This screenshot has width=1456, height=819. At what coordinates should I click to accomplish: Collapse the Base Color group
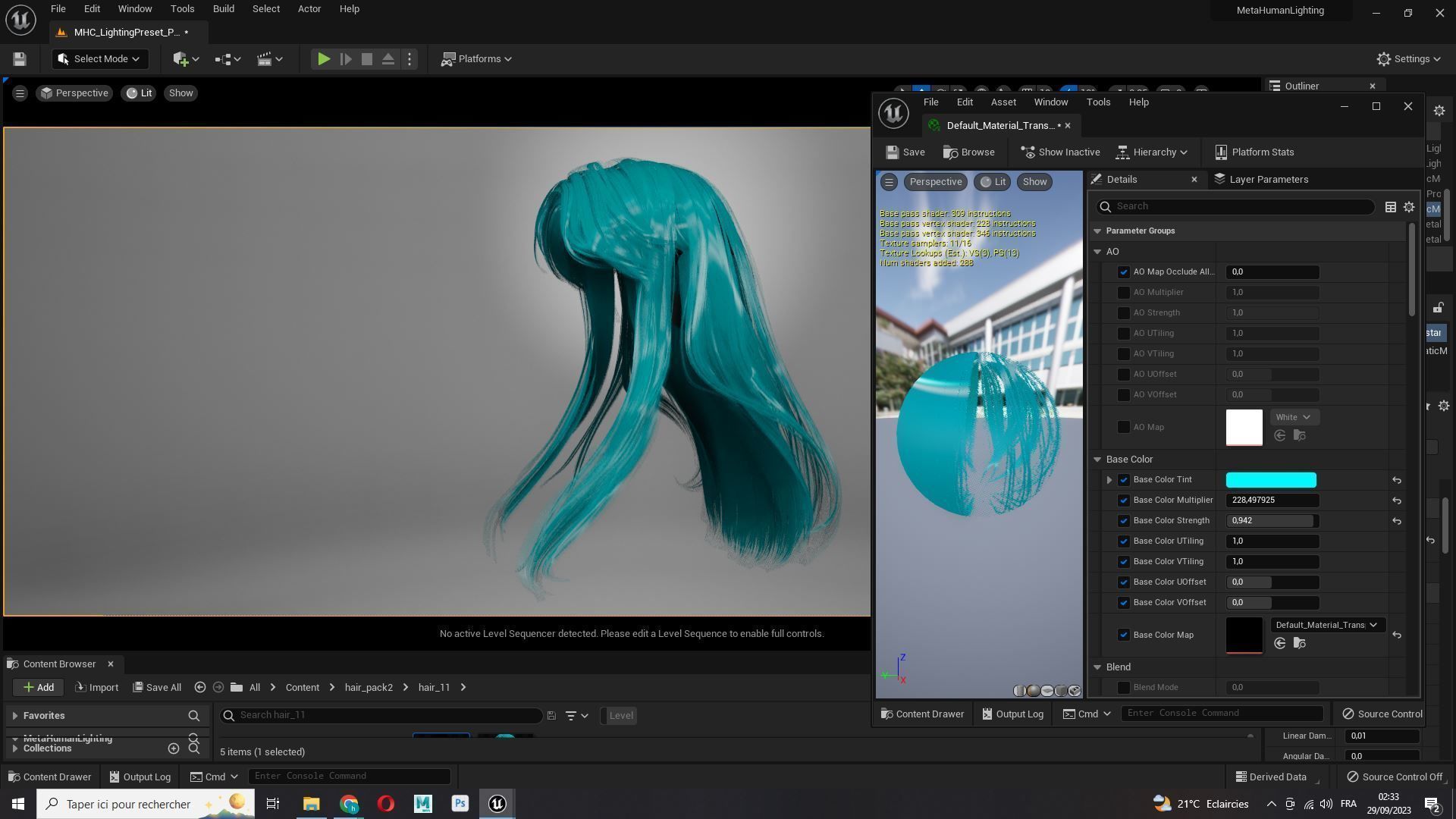click(1097, 460)
